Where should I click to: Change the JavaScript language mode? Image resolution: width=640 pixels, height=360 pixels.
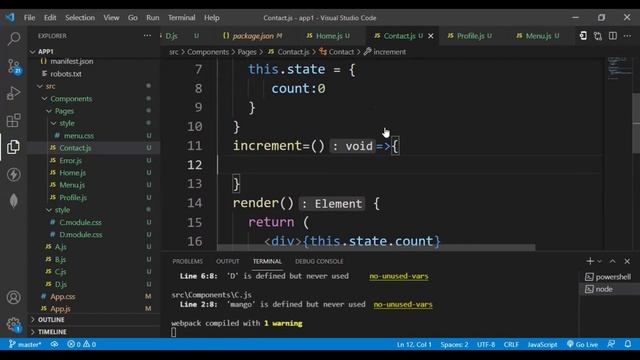point(542,344)
